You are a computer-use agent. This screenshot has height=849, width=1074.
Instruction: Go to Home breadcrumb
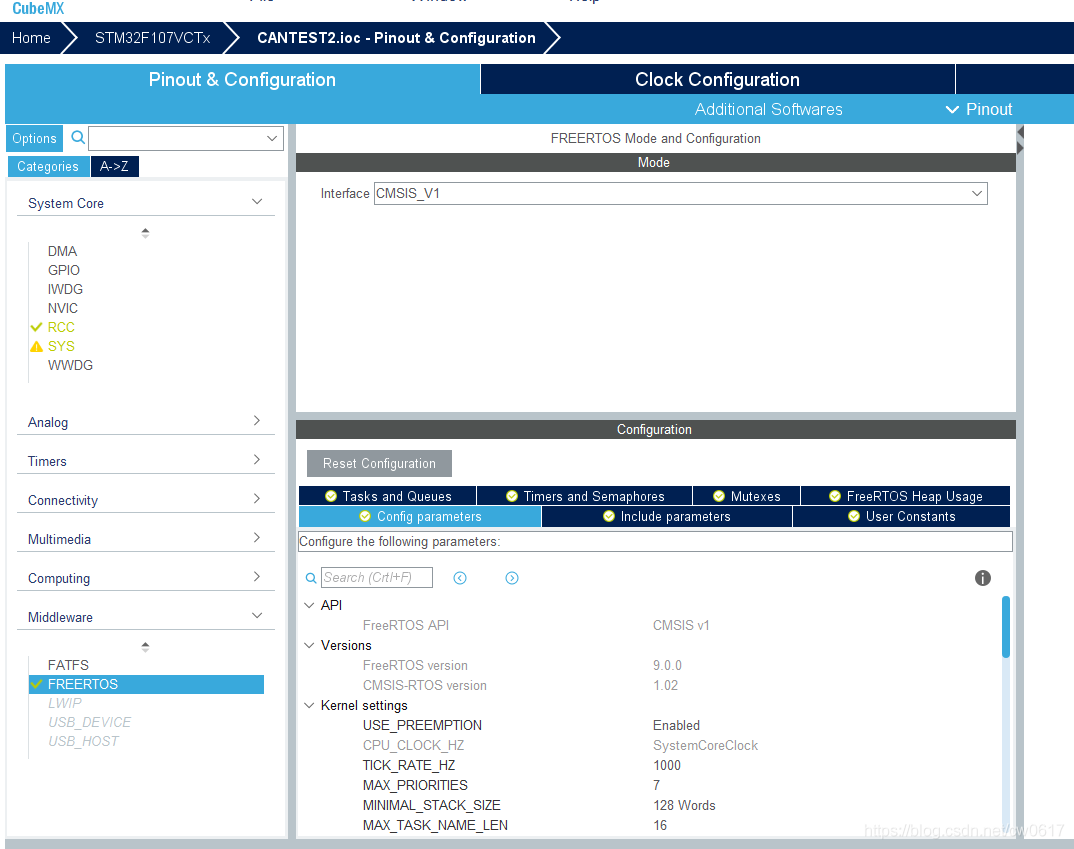pyautogui.click(x=31, y=38)
